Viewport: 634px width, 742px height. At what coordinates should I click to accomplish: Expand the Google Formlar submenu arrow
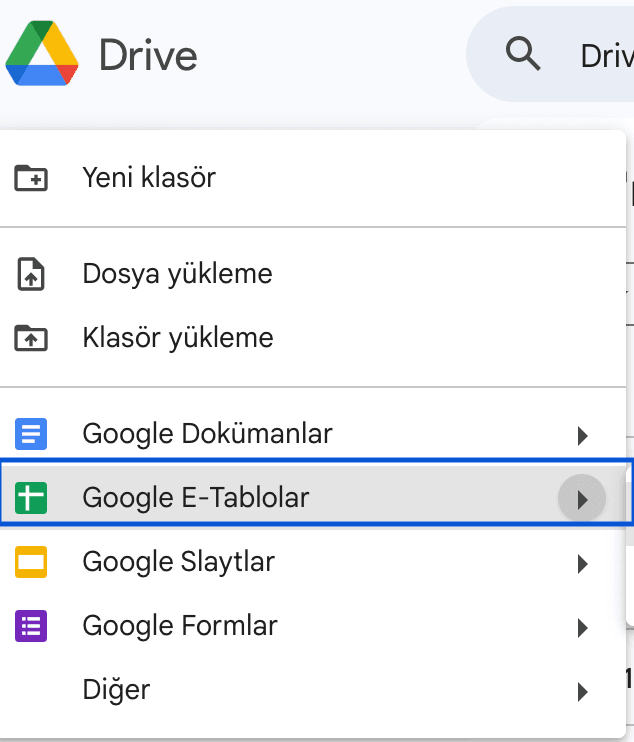point(582,627)
